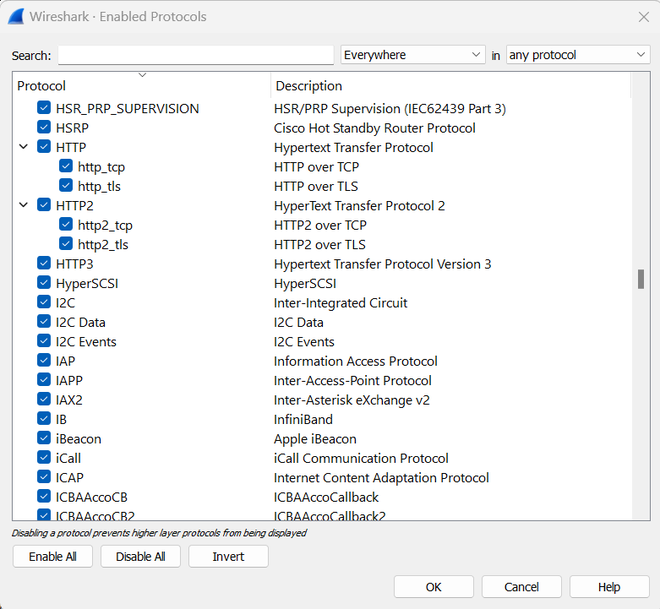Viewport: 660px width, 609px height.
Task: Uncheck the iBeacon protocol checkbox
Action: coord(44,438)
